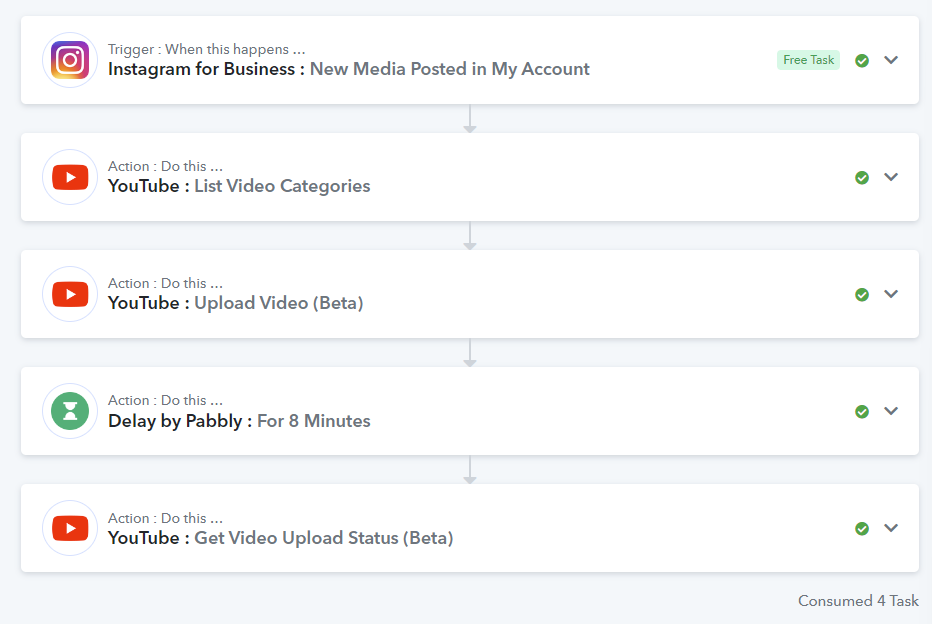Click connector arrow between trigger and first action

(470, 119)
